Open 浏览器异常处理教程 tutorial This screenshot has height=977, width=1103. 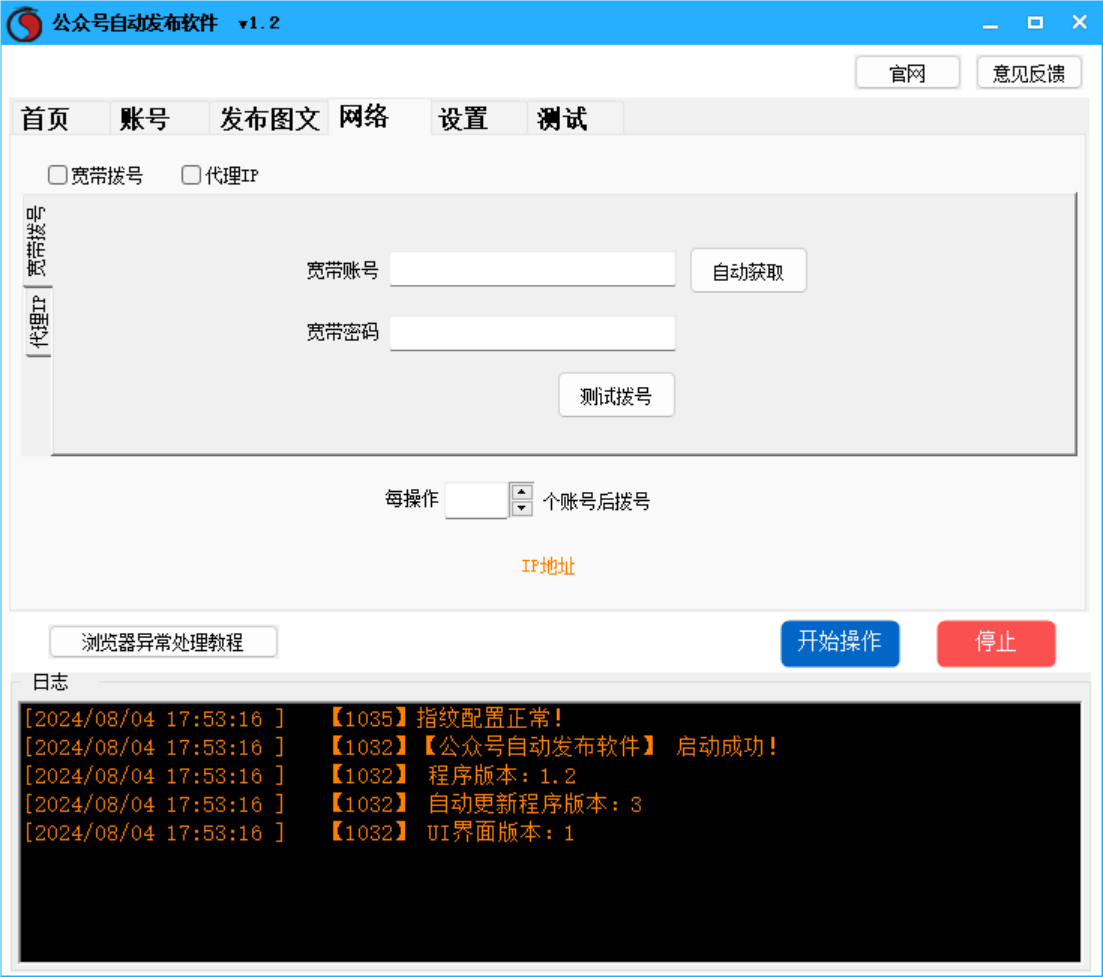[x=163, y=641]
